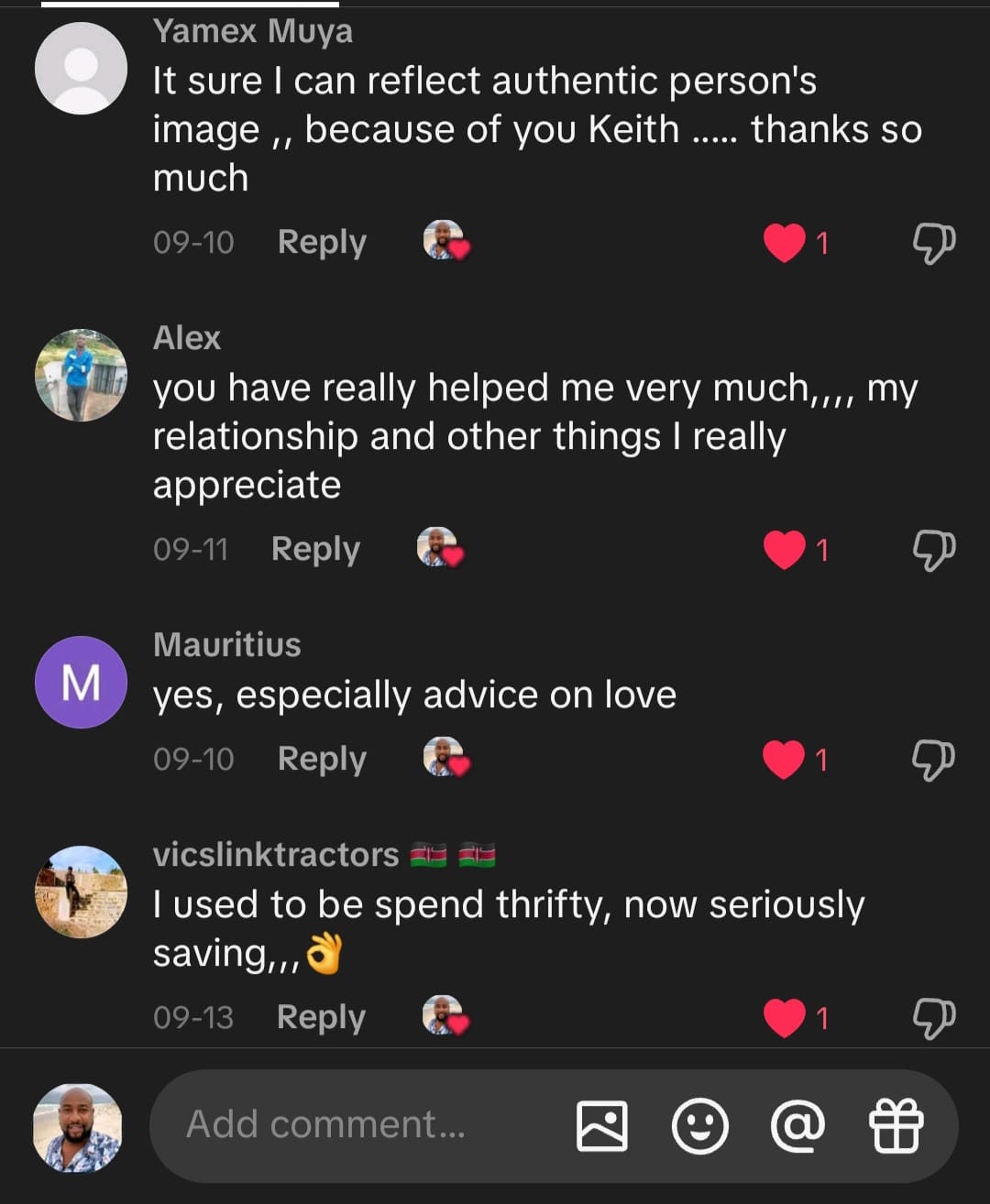Viewport: 990px width, 1204px height.
Task: Reply to Yamex Muya's comment
Action: point(322,243)
